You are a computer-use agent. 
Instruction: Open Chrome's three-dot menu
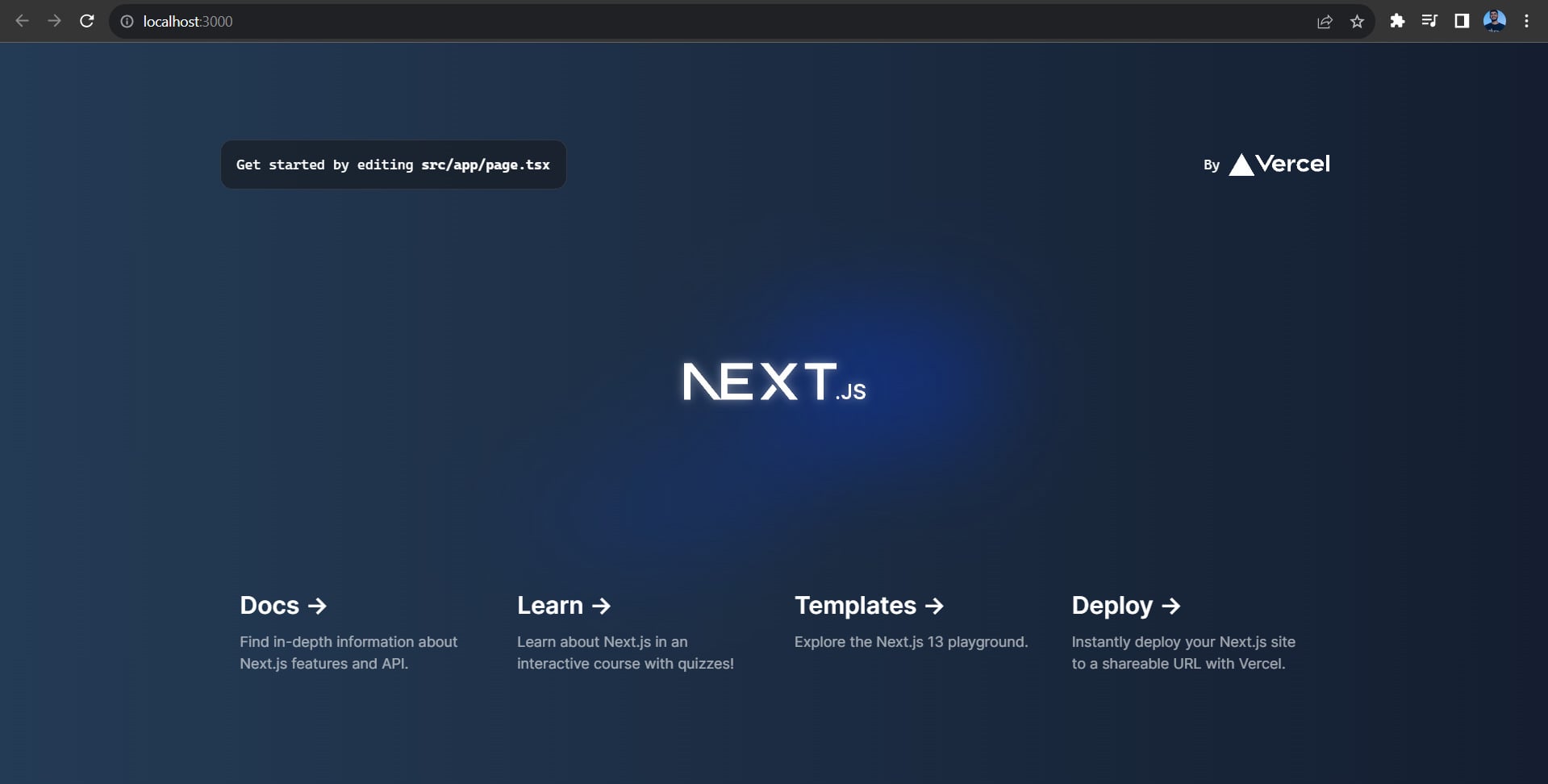click(x=1526, y=21)
